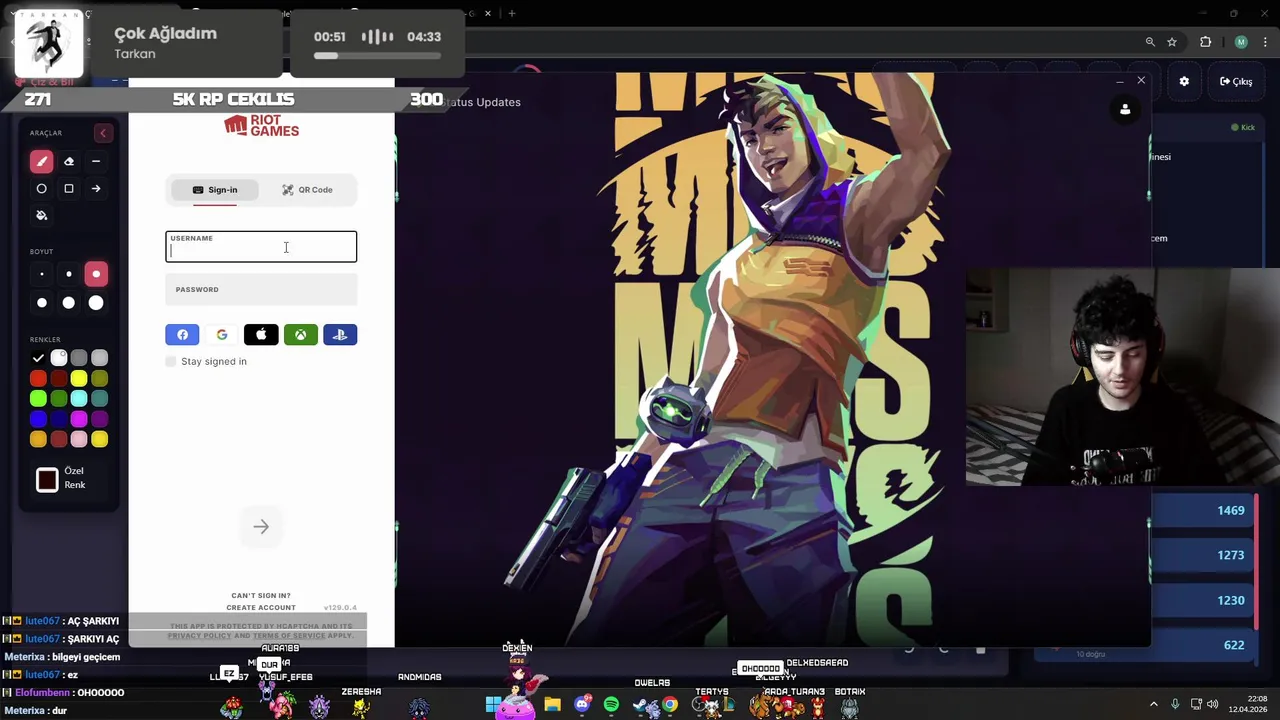Viewport: 1280px width, 720px height.
Task: Open the system volume control
Action: tap(1212, 704)
